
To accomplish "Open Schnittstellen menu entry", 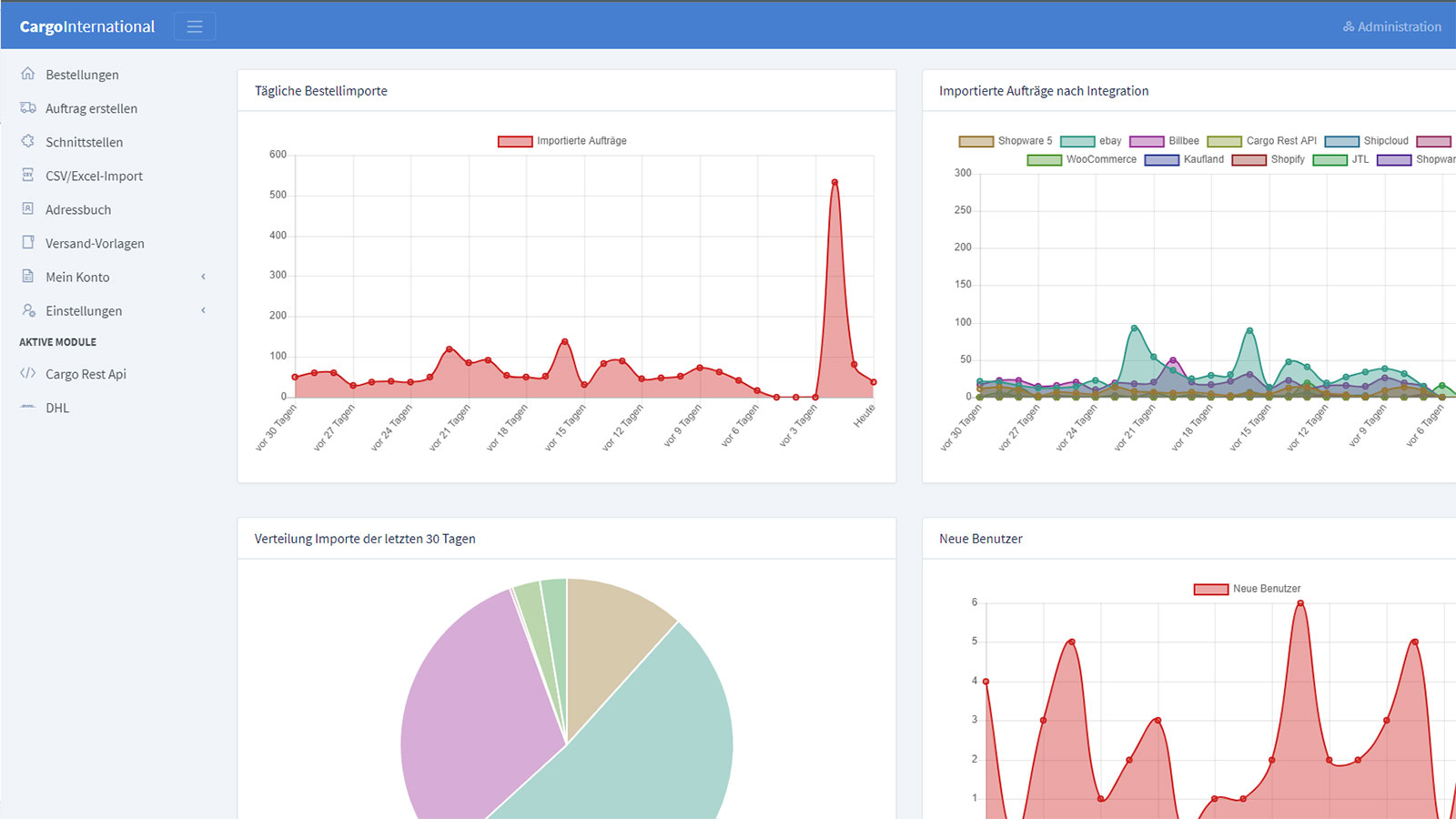I will 85,142.
